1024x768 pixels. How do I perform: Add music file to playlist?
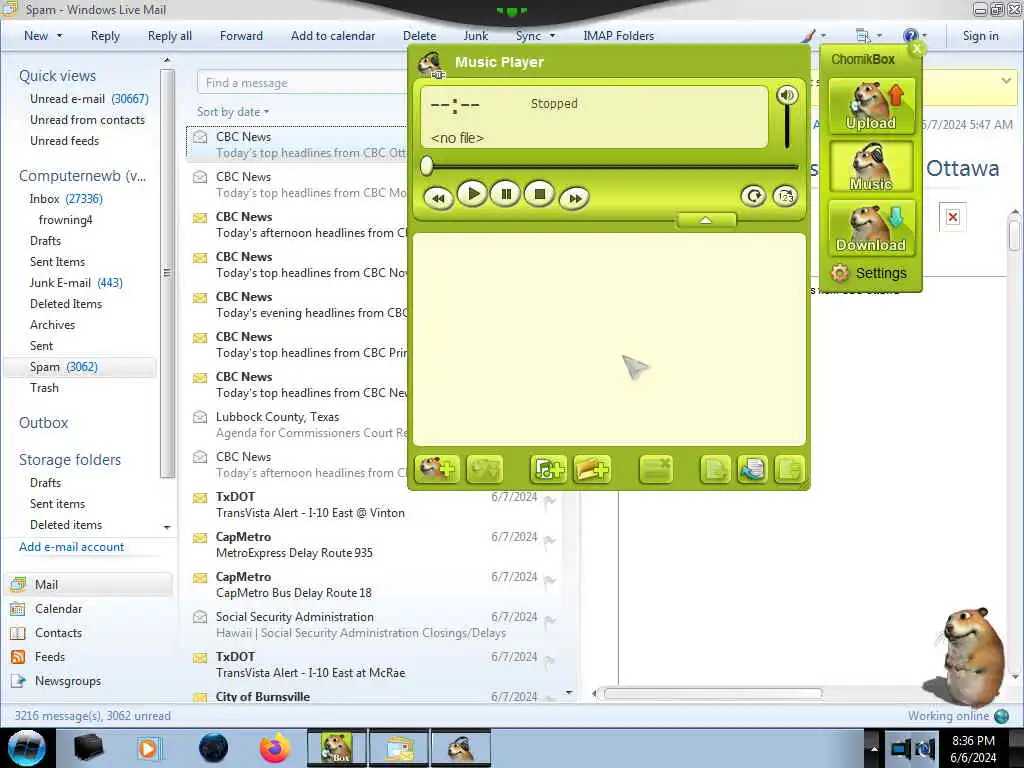548,469
